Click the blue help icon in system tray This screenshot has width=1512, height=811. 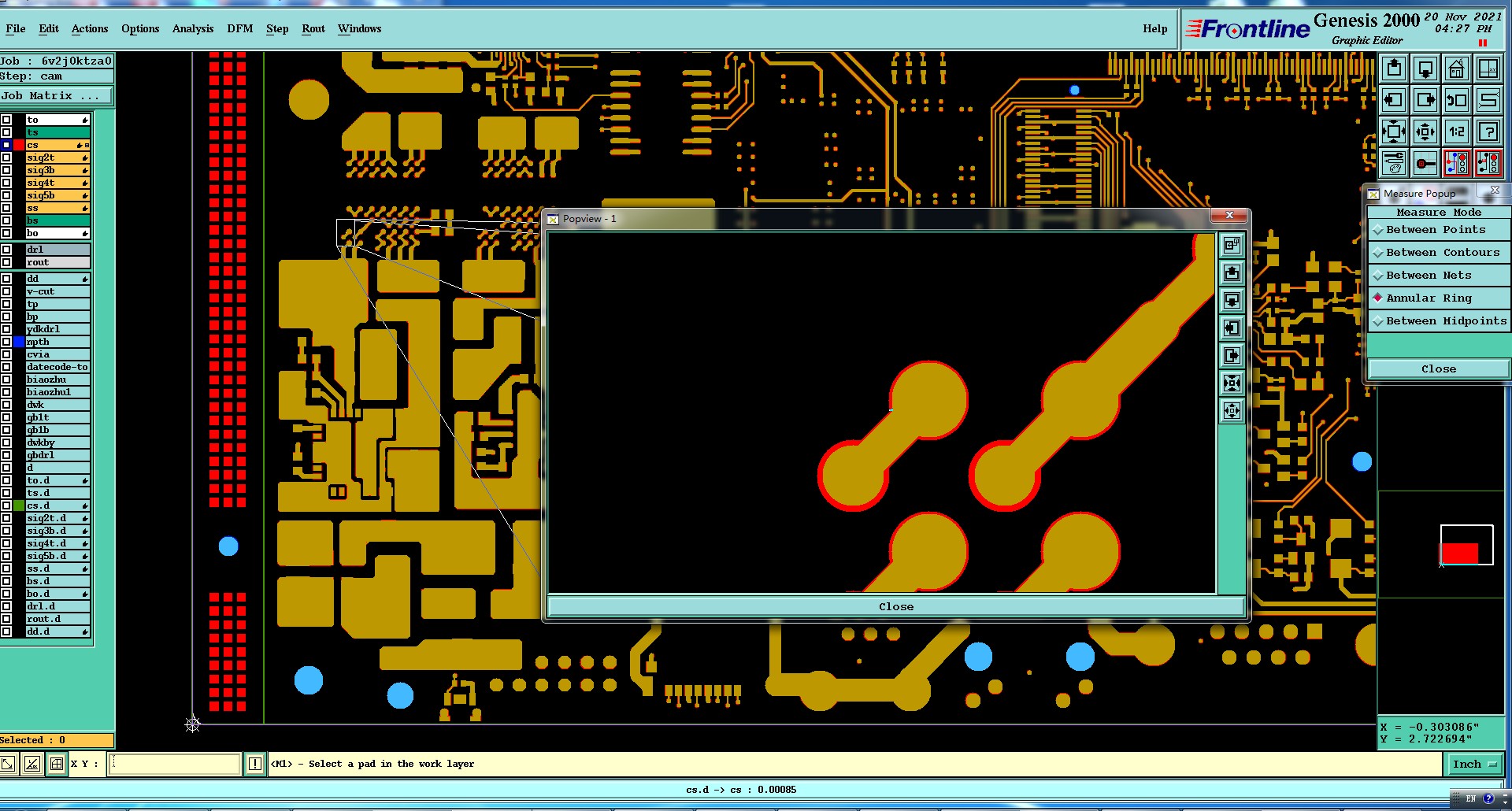click(x=1488, y=798)
